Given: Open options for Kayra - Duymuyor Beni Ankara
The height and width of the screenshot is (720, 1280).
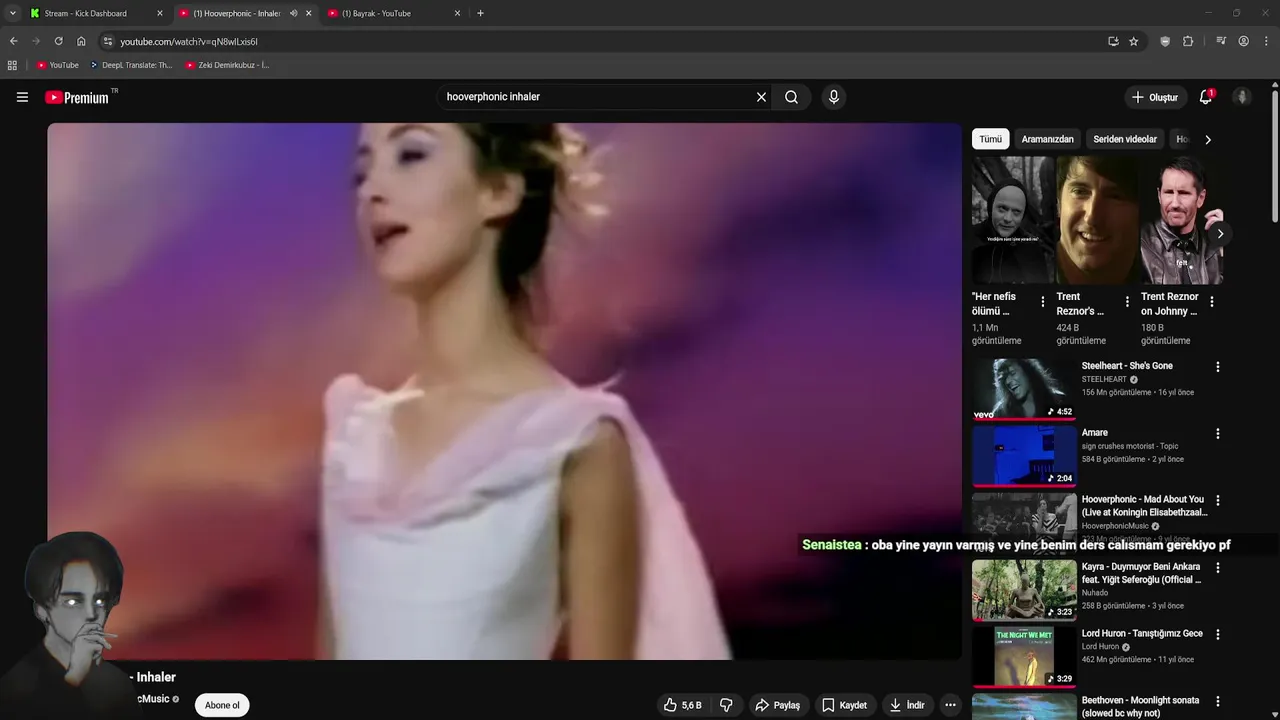Looking at the screenshot, I should tap(1217, 567).
